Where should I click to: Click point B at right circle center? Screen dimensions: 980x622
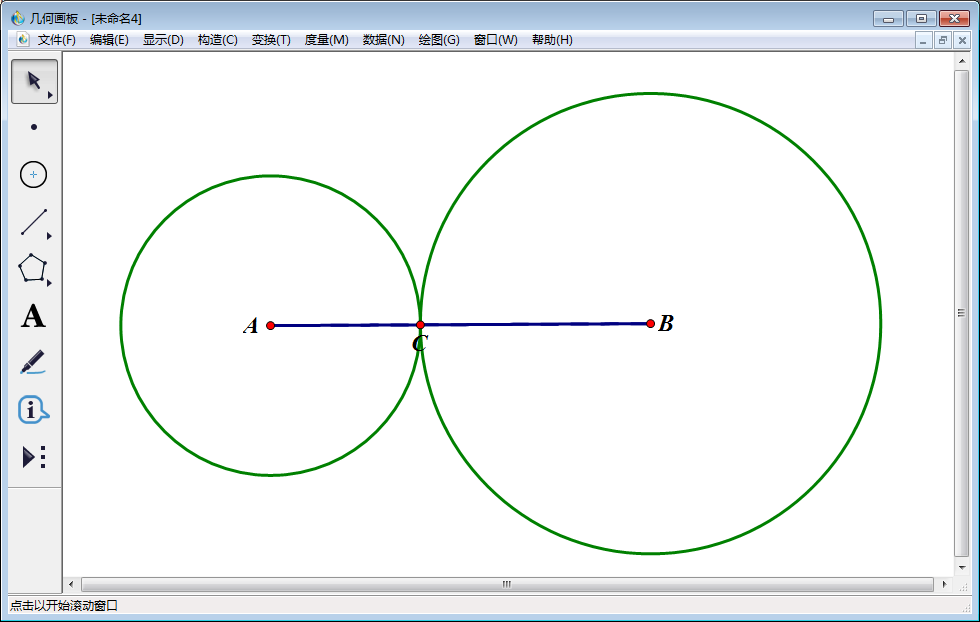pos(650,323)
